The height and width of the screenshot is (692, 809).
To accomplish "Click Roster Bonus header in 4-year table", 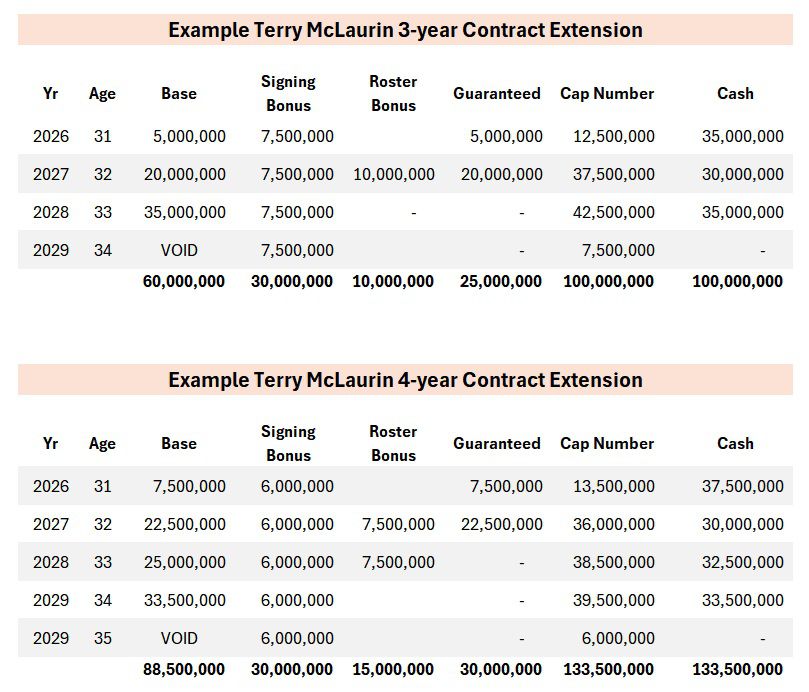I will (x=393, y=443).
